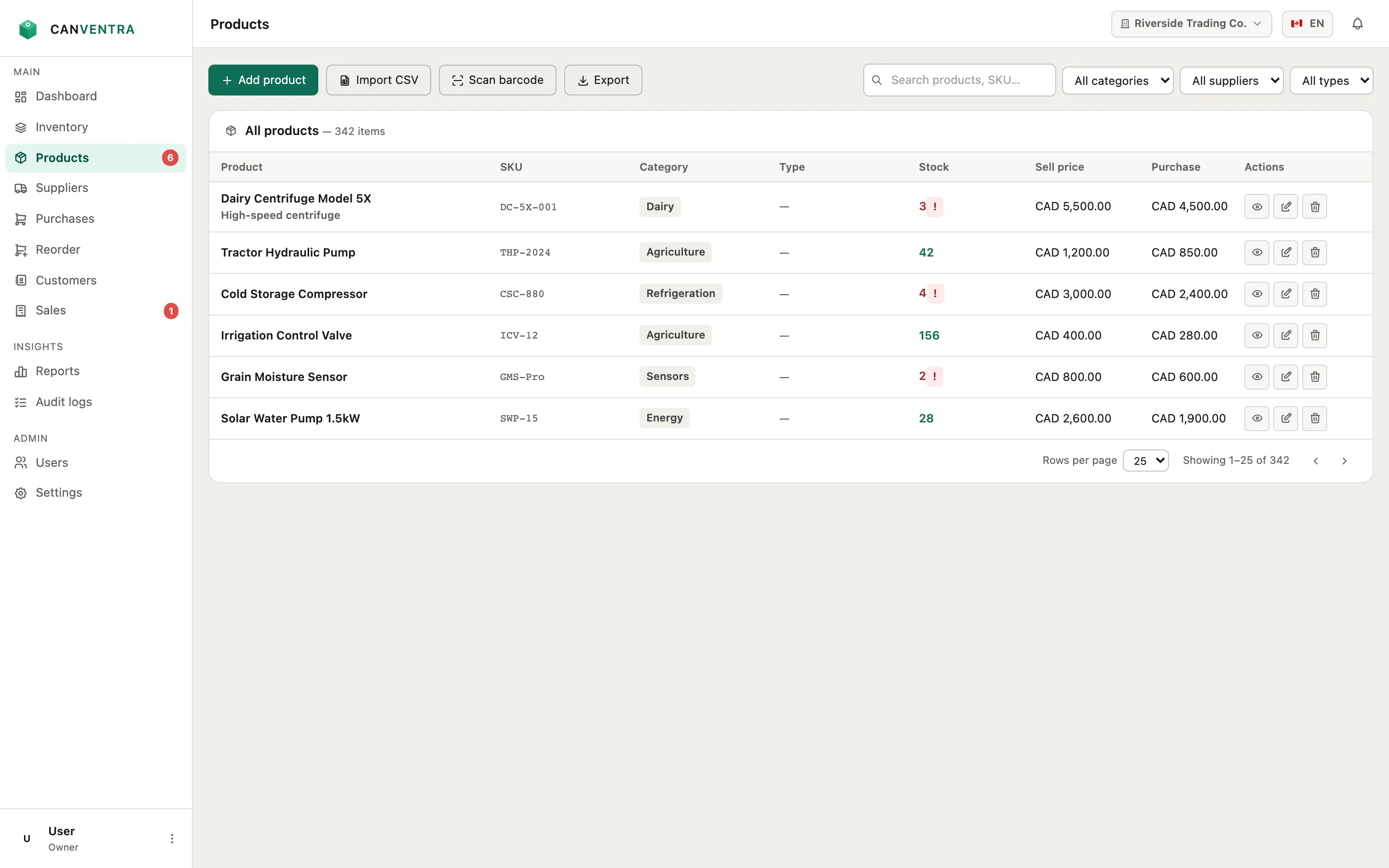Open notifications bell
This screenshot has height=868, width=1389.
pos(1357,24)
